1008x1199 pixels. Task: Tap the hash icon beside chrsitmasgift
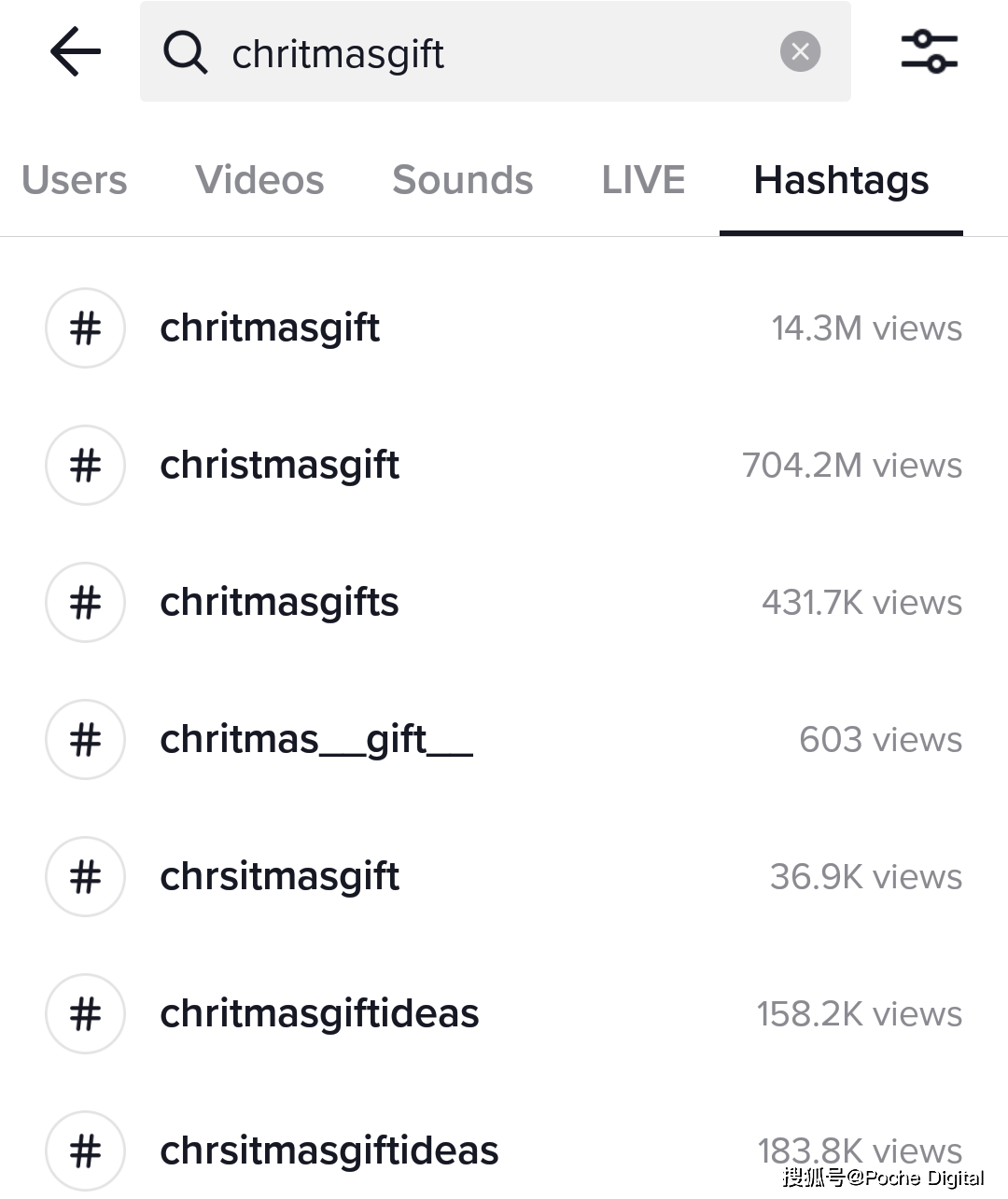(85, 877)
